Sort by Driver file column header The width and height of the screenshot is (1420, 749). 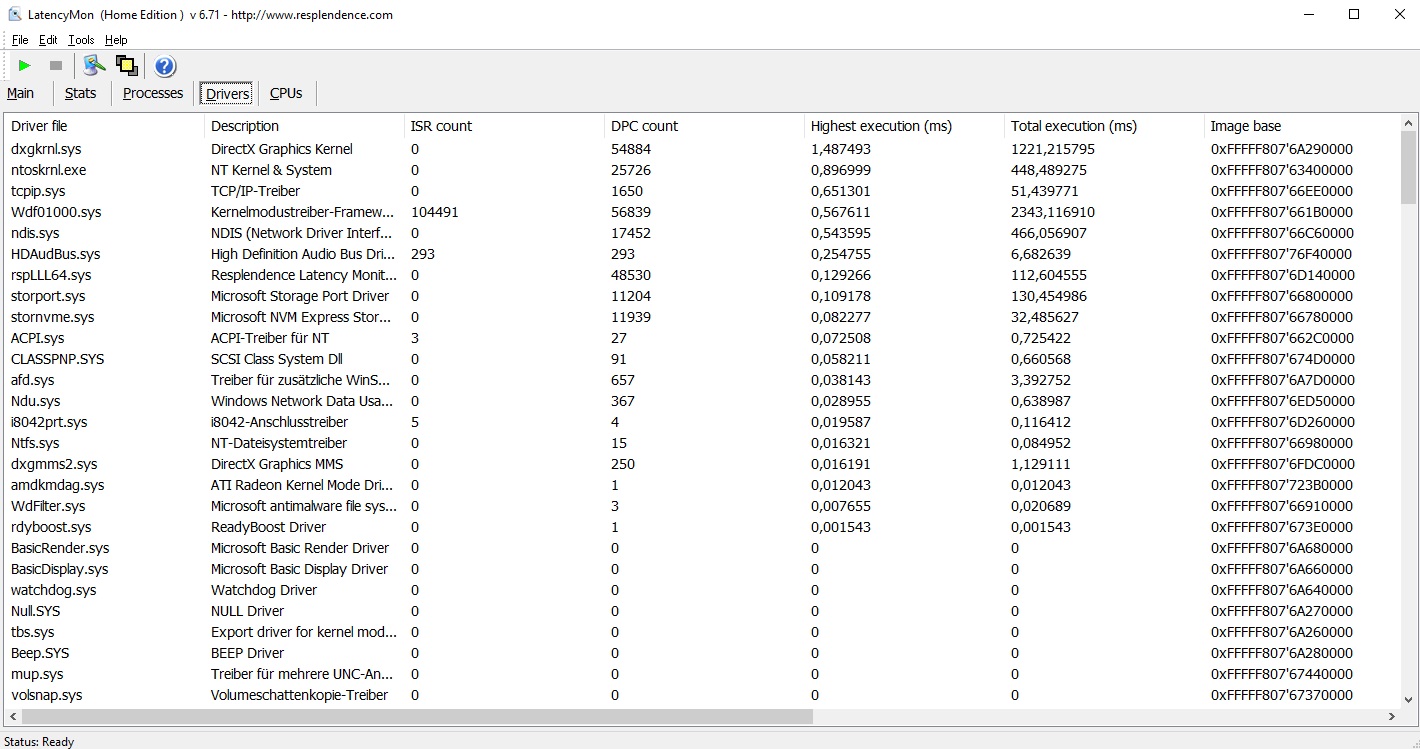tap(104, 126)
